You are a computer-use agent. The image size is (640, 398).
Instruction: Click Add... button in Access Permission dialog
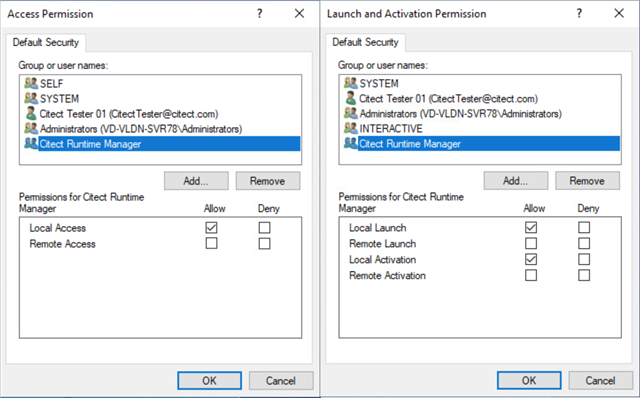196,181
